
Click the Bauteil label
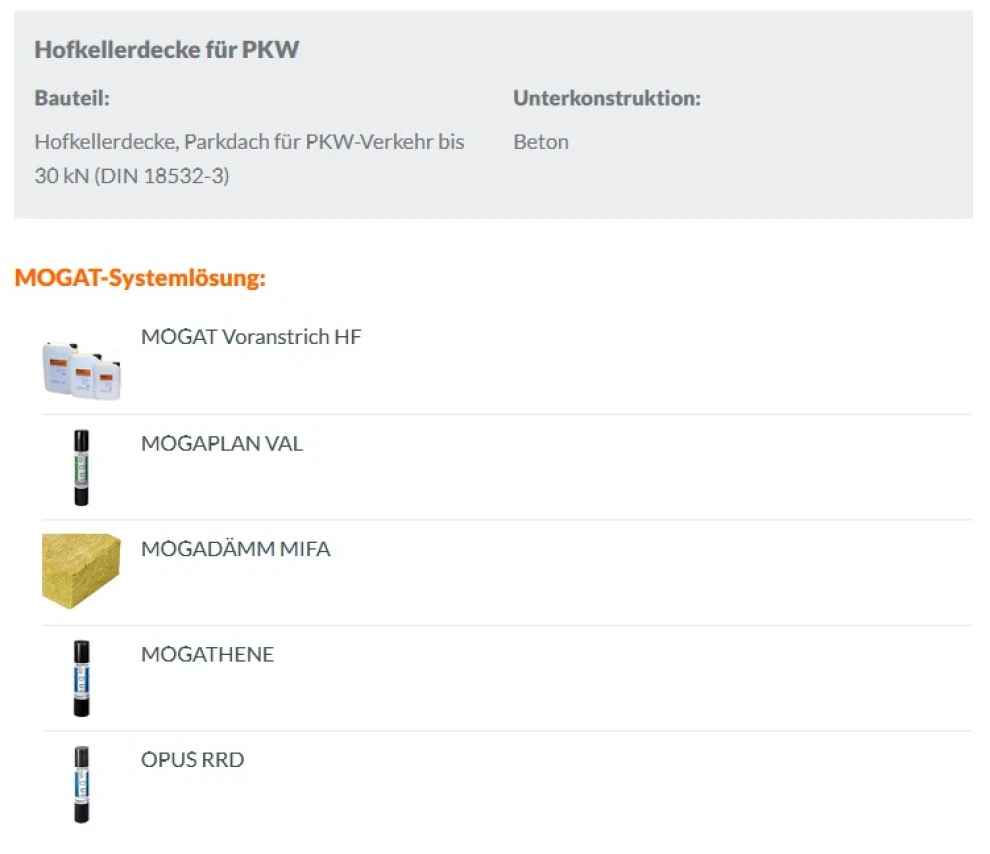(x=72, y=98)
